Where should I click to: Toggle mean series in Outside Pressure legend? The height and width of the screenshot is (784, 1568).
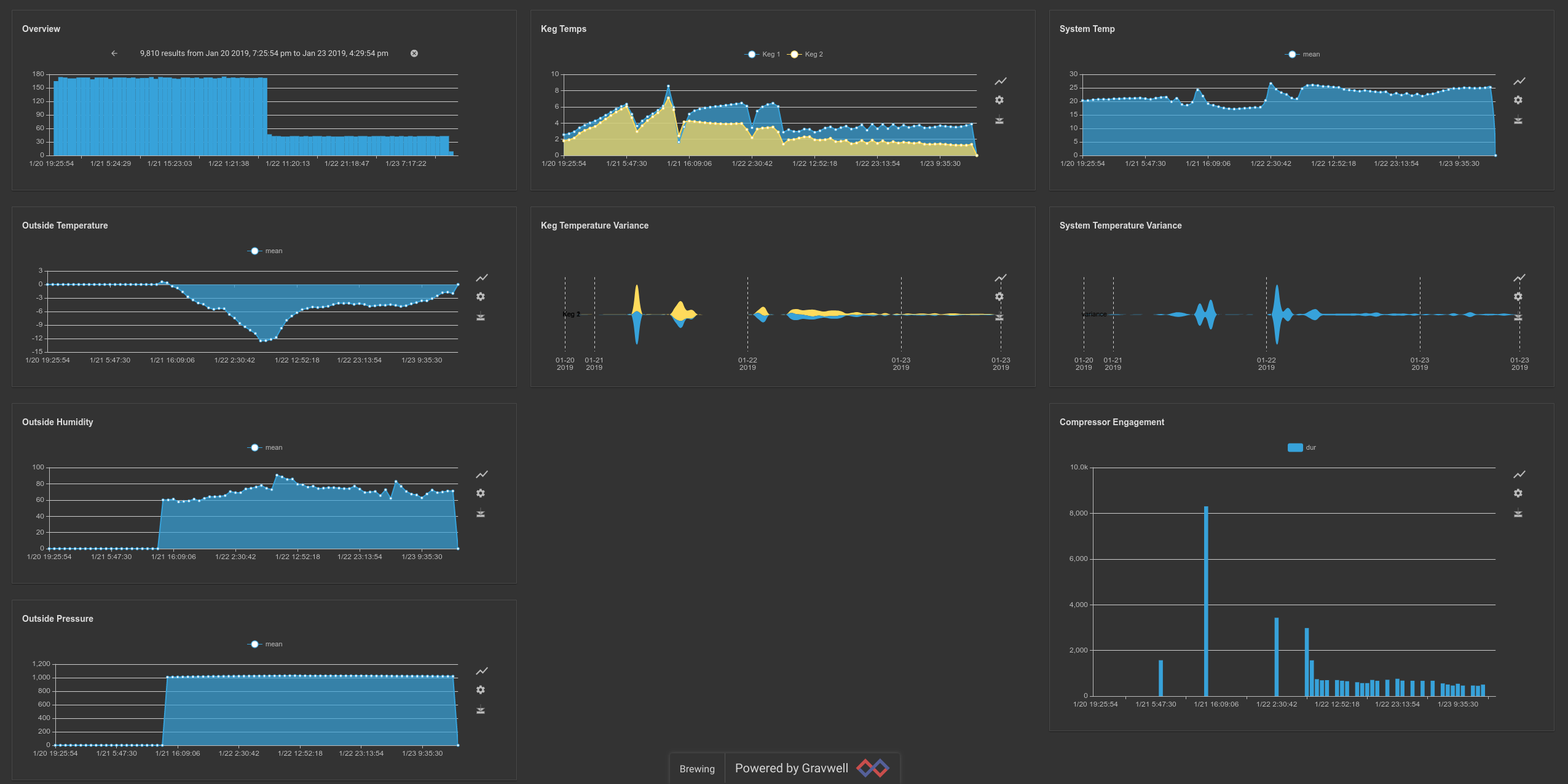[265, 644]
